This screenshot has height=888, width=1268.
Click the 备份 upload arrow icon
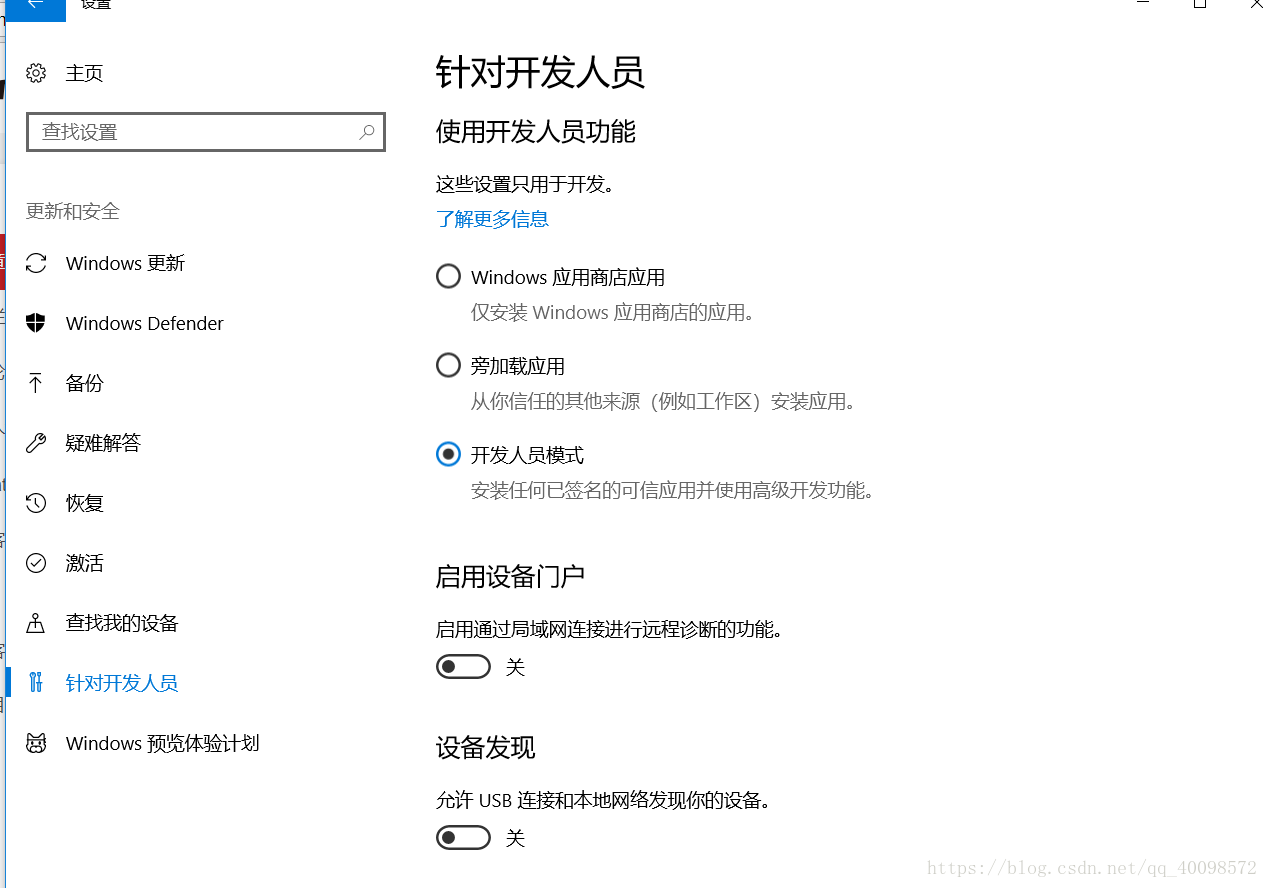click(x=36, y=383)
